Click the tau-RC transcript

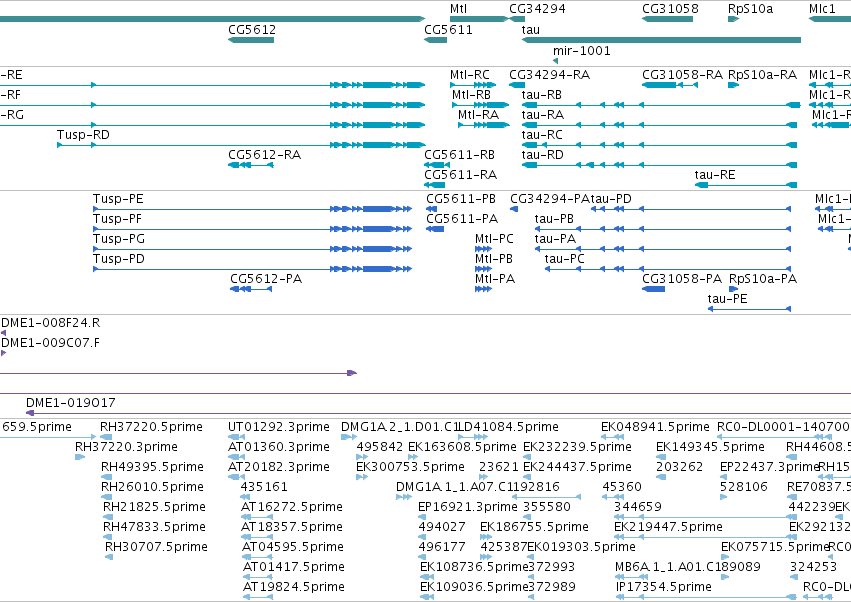point(659,145)
